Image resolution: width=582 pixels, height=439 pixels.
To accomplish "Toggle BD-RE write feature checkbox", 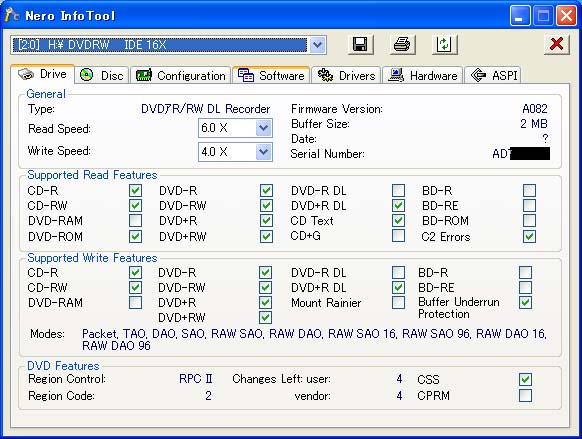I will coord(525,288).
